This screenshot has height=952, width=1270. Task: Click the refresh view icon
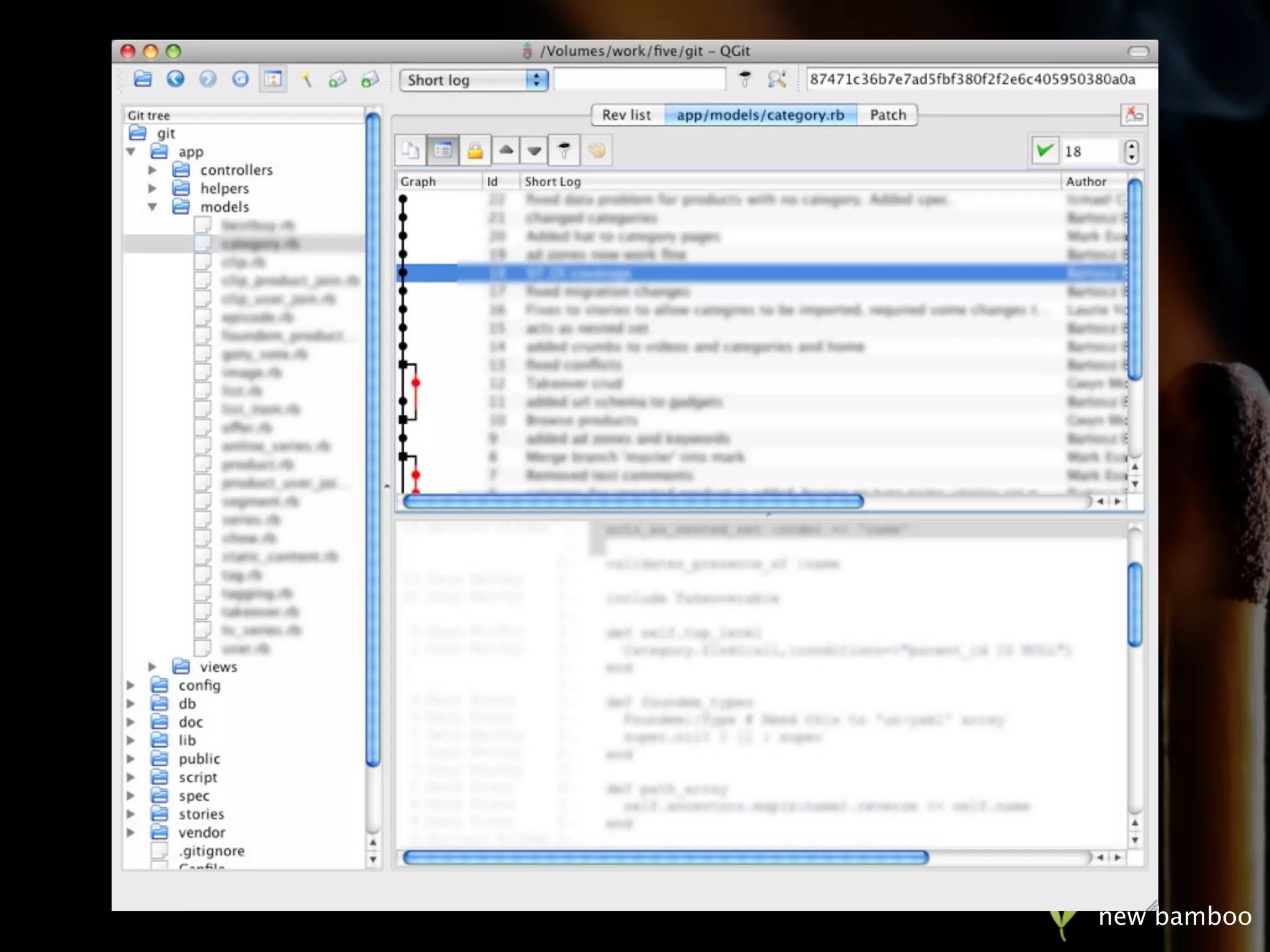(x=241, y=79)
